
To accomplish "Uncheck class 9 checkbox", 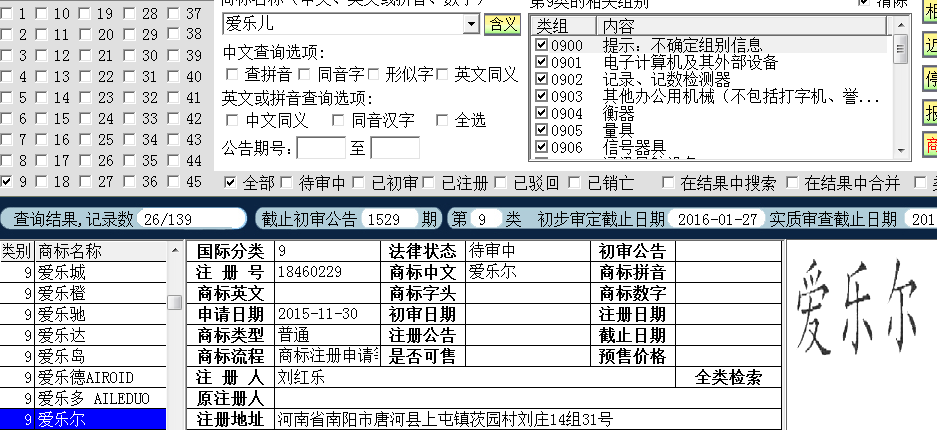I will [x=7, y=181].
